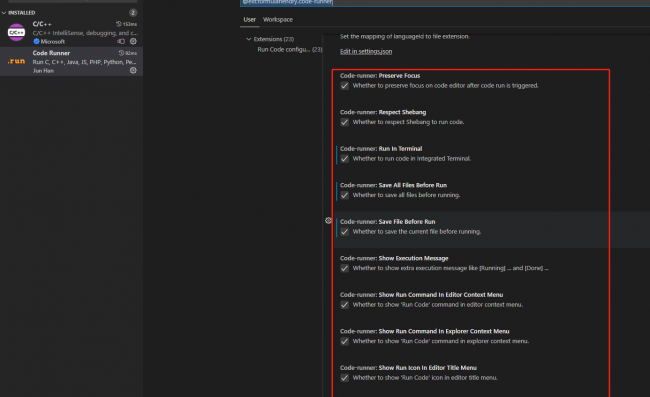Click the C/C++ extension logo icon
Viewport: 650px width, 397px height.
(17, 32)
